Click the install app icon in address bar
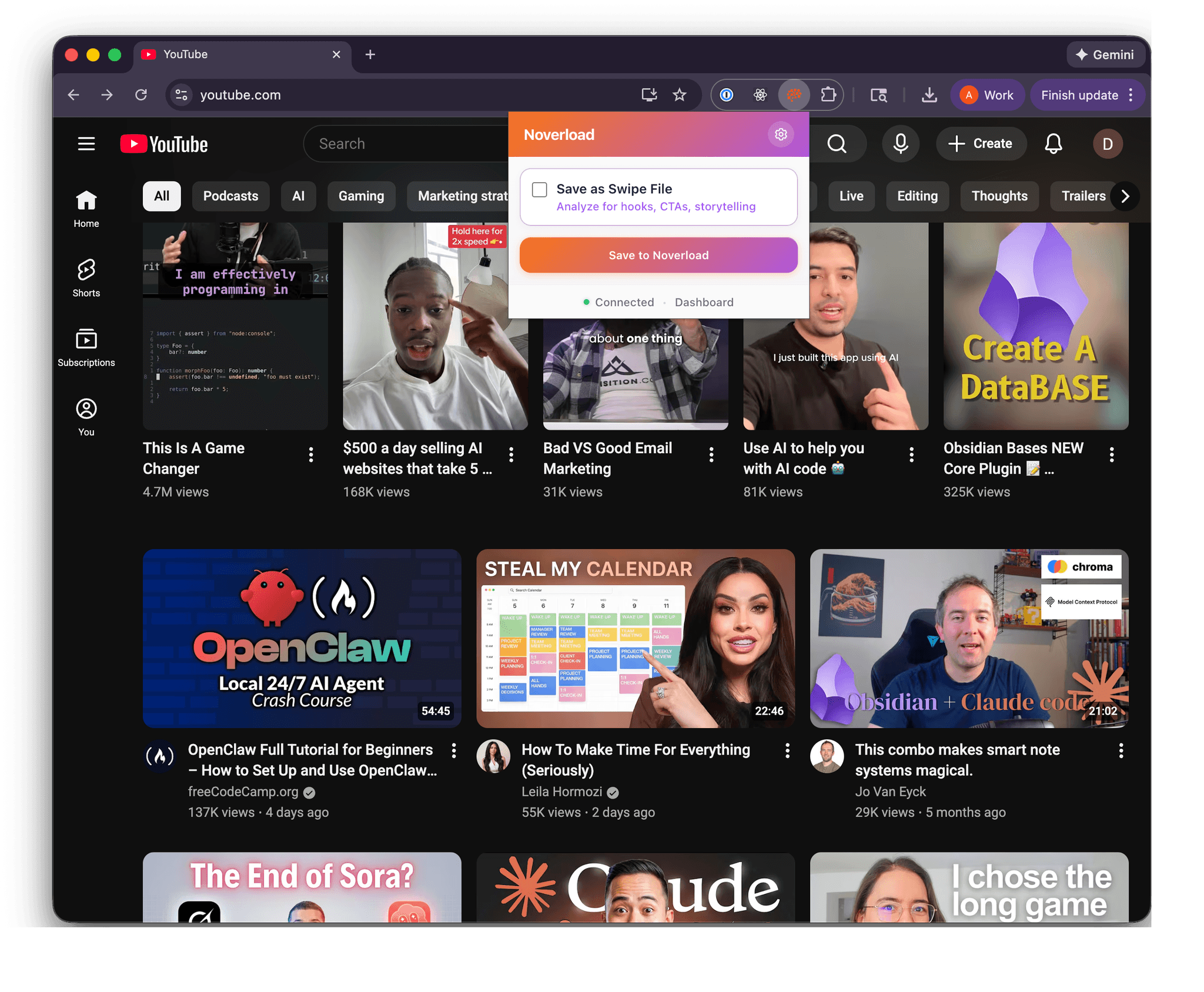1204x992 pixels. point(649,95)
